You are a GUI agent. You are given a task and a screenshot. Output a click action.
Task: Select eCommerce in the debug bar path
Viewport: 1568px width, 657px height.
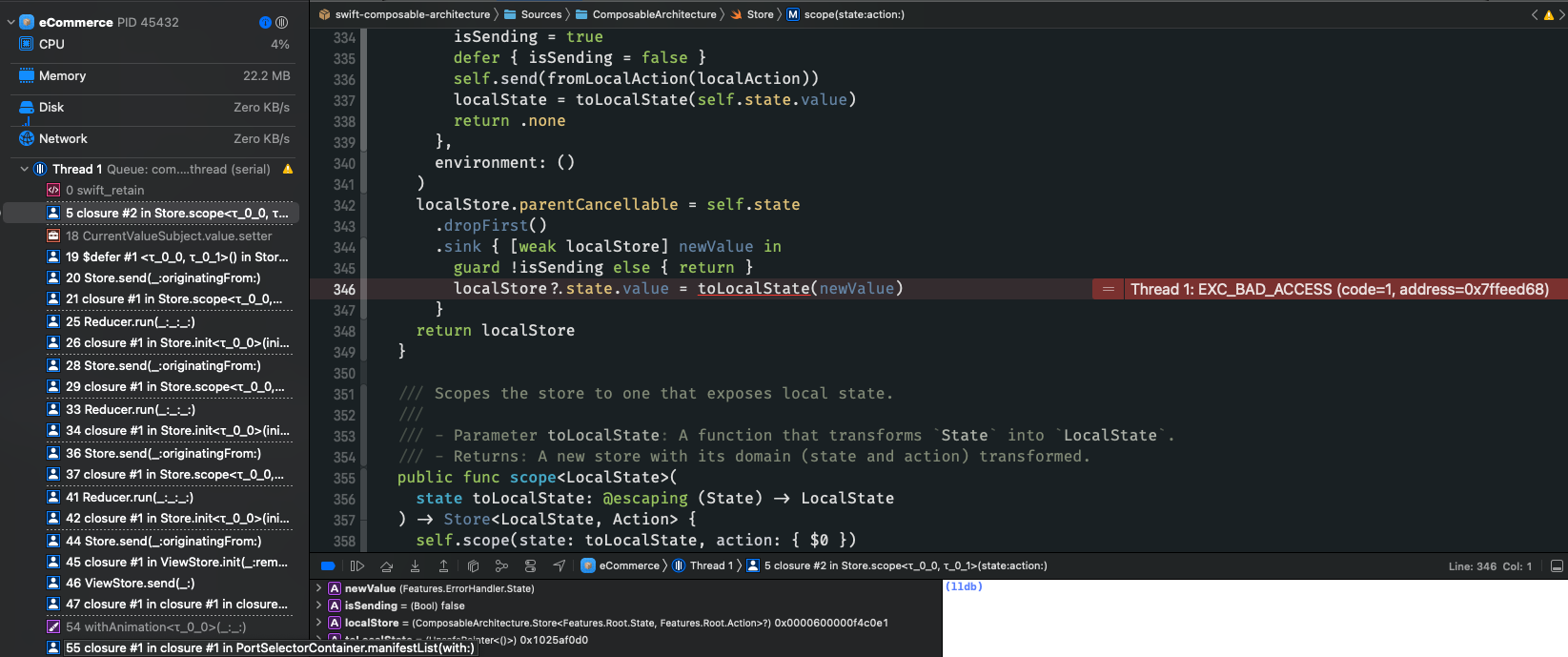click(x=621, y=565)
